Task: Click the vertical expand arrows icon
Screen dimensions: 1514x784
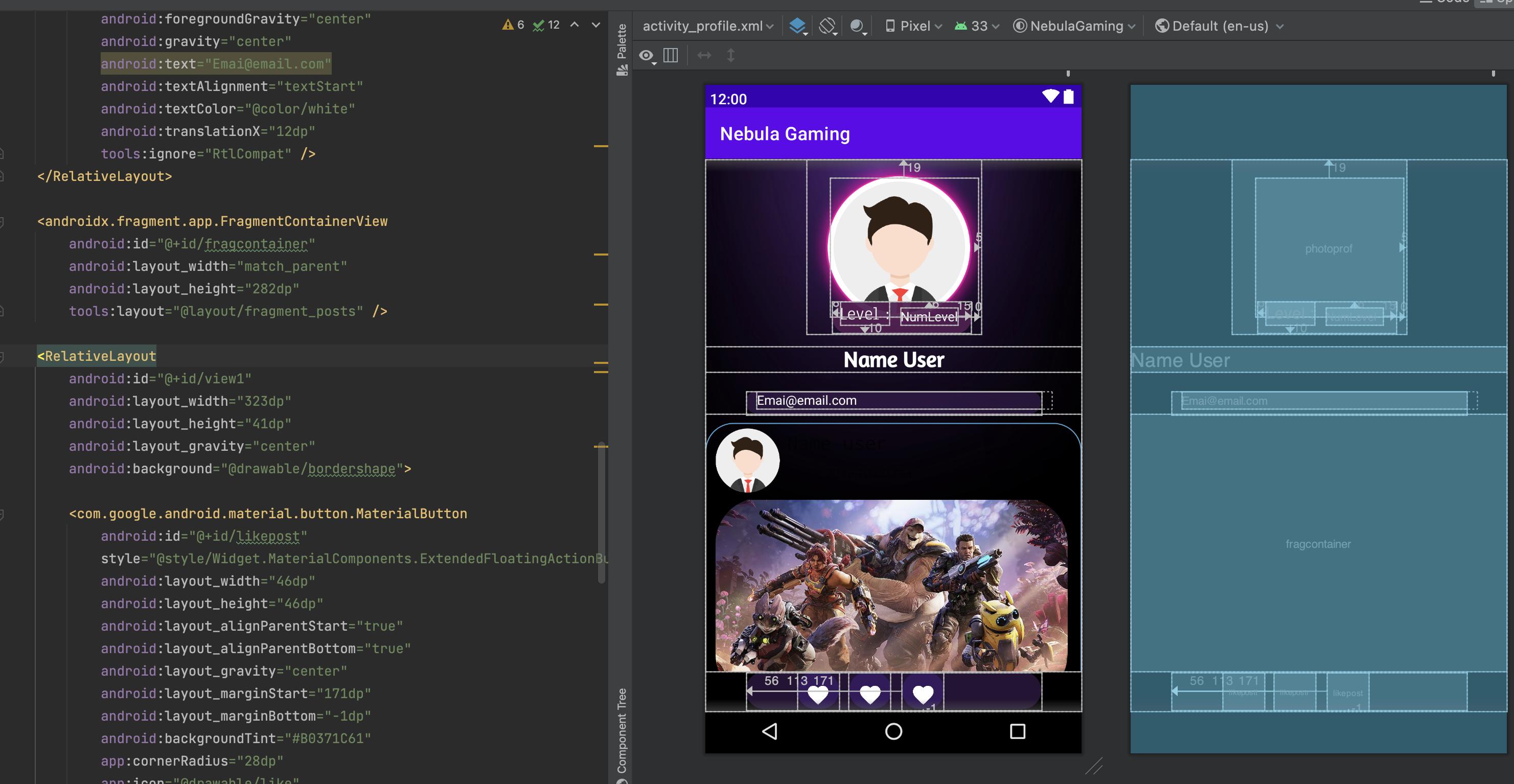Action: point(730,55)
